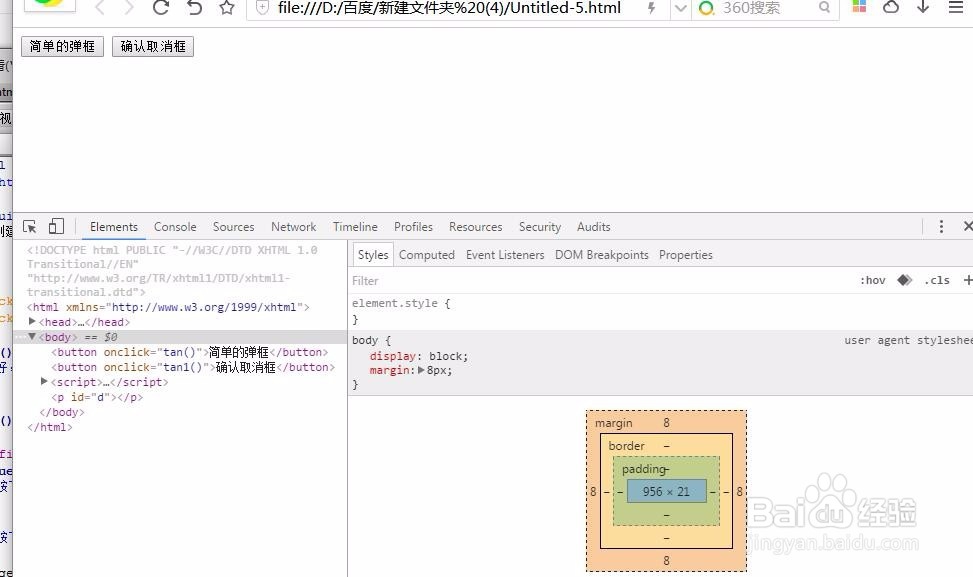Toggle the .cls class editor button
Viewport: 973px width, 577px height.
tap(937, 280)
